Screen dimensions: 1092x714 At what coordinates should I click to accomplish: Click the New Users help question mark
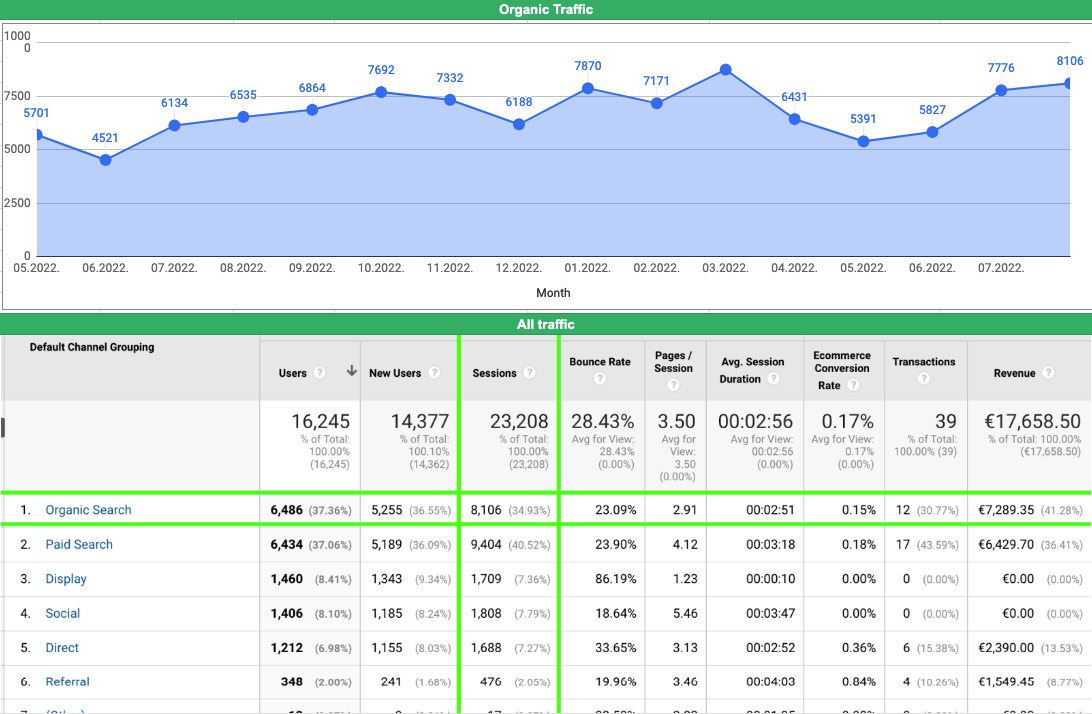pyautogui.click(x=435, y=373)
